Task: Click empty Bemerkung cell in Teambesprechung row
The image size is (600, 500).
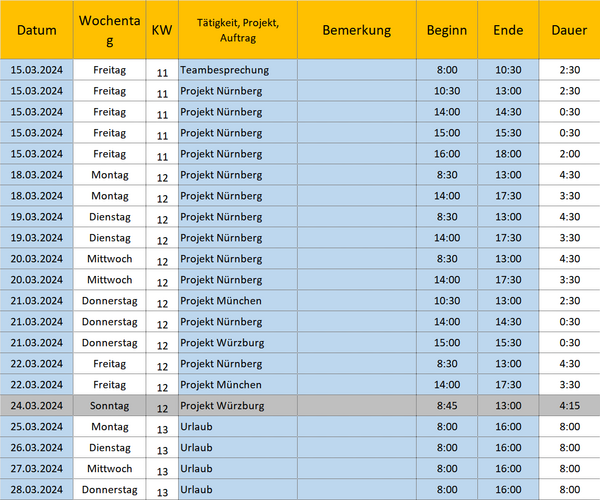Action: click(x=357, y=70)
